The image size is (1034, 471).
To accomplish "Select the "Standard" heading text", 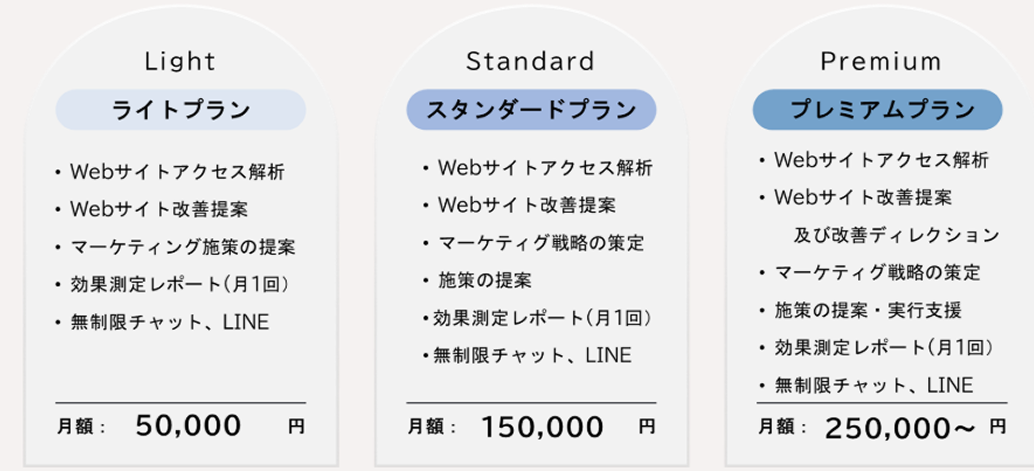I will pyautogui.click(x=531, y=61).
